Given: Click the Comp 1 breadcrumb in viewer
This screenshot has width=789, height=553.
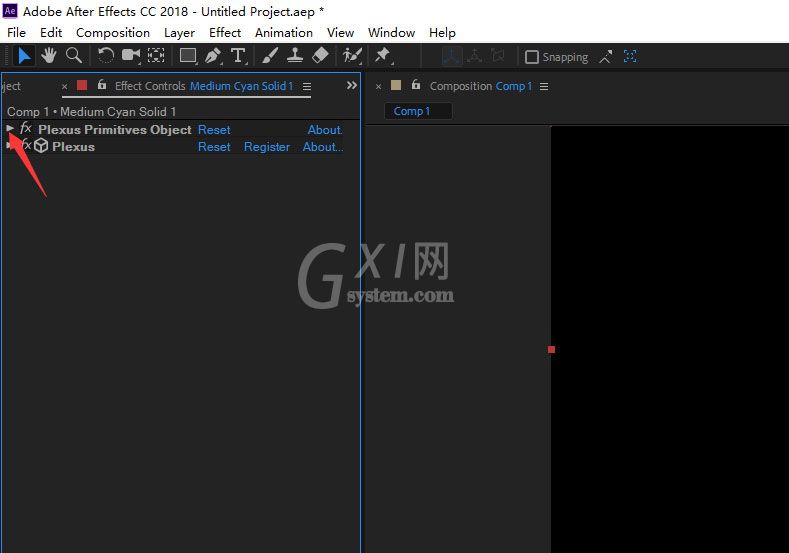Looking at the screenshot, I should [412, 111].
